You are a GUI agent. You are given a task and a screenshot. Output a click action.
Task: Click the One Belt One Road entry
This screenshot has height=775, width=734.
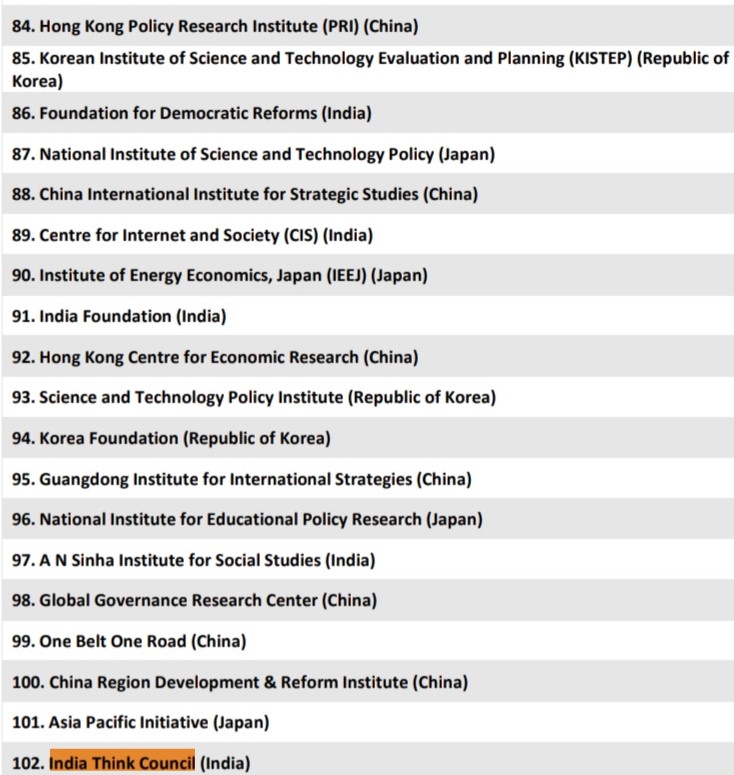pos(128,641)
